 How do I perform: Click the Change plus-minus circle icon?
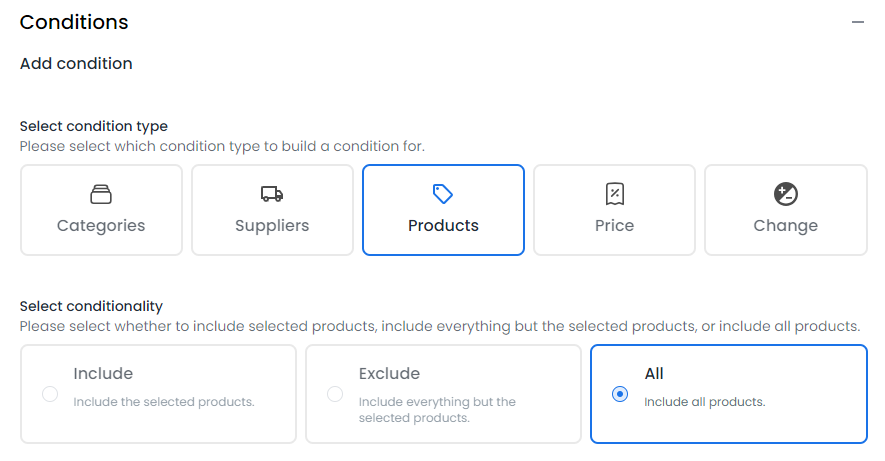pos(786,194)
